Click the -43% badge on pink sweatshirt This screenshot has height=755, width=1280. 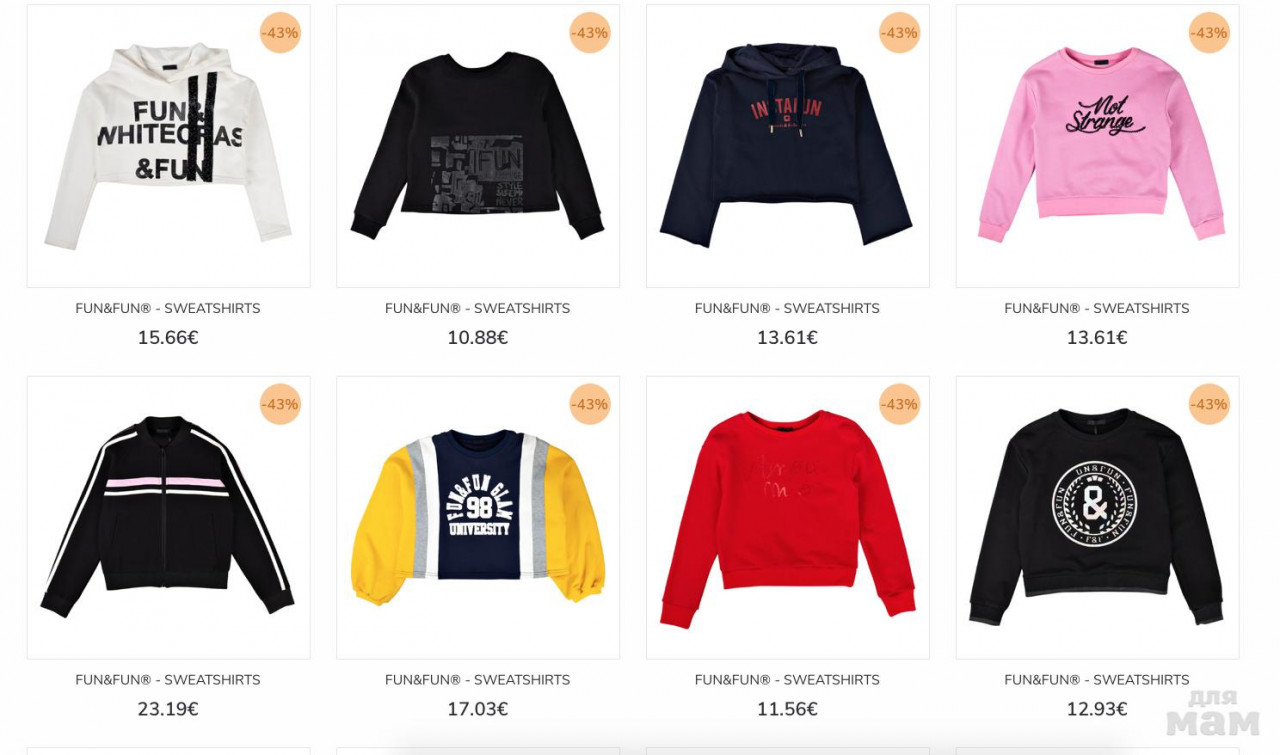(x=1209, y=33)
